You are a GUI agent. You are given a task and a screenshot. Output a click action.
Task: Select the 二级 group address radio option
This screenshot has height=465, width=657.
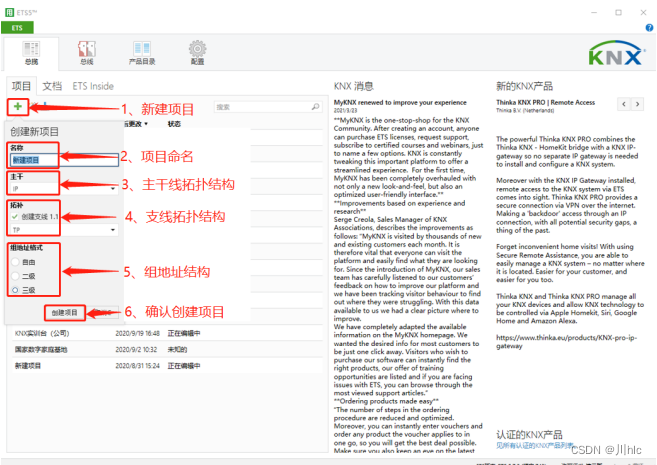(15, 278)
